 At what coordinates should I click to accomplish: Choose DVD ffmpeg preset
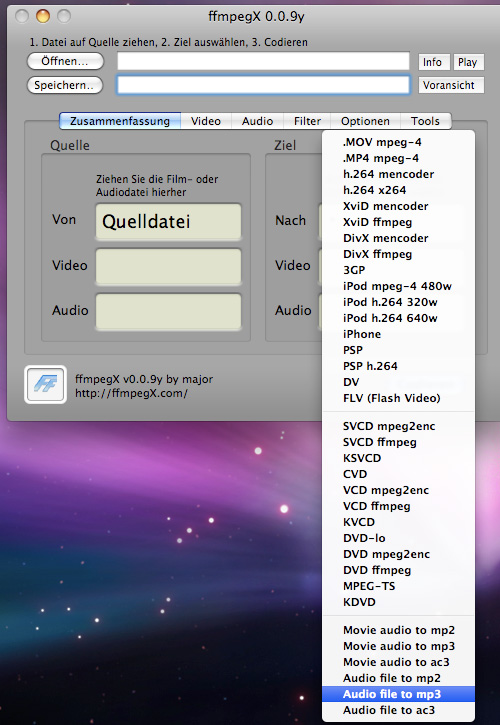click(x=398, y=570)
